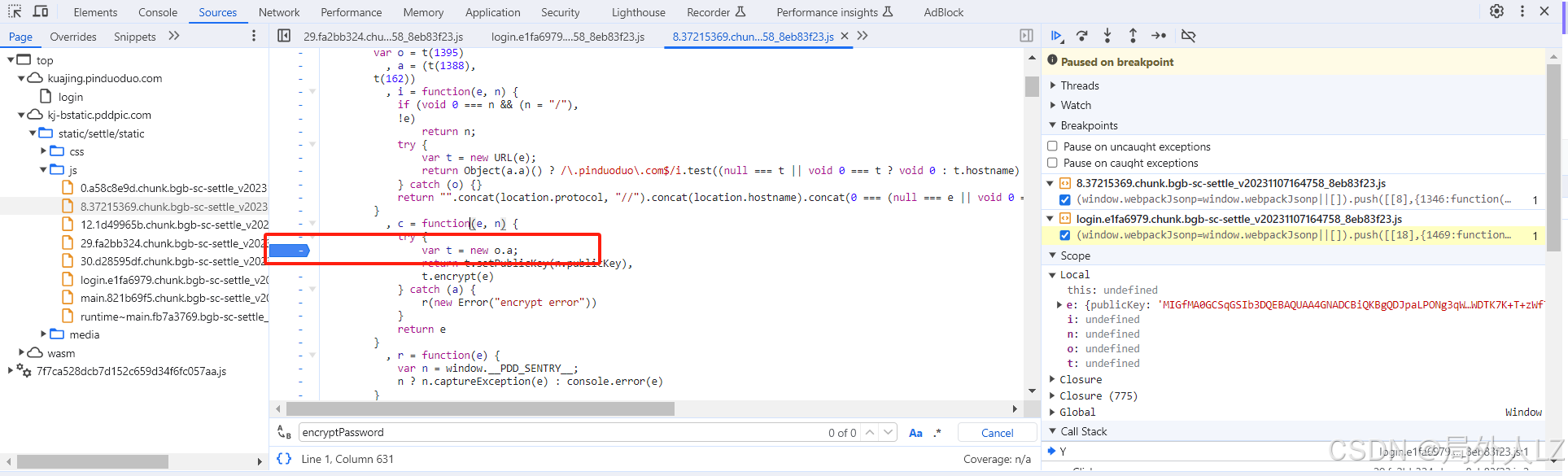The width and height of the screenshot is (1568, 476).
Task: Show more navigator tabs chevron
Action: [173, 36]
